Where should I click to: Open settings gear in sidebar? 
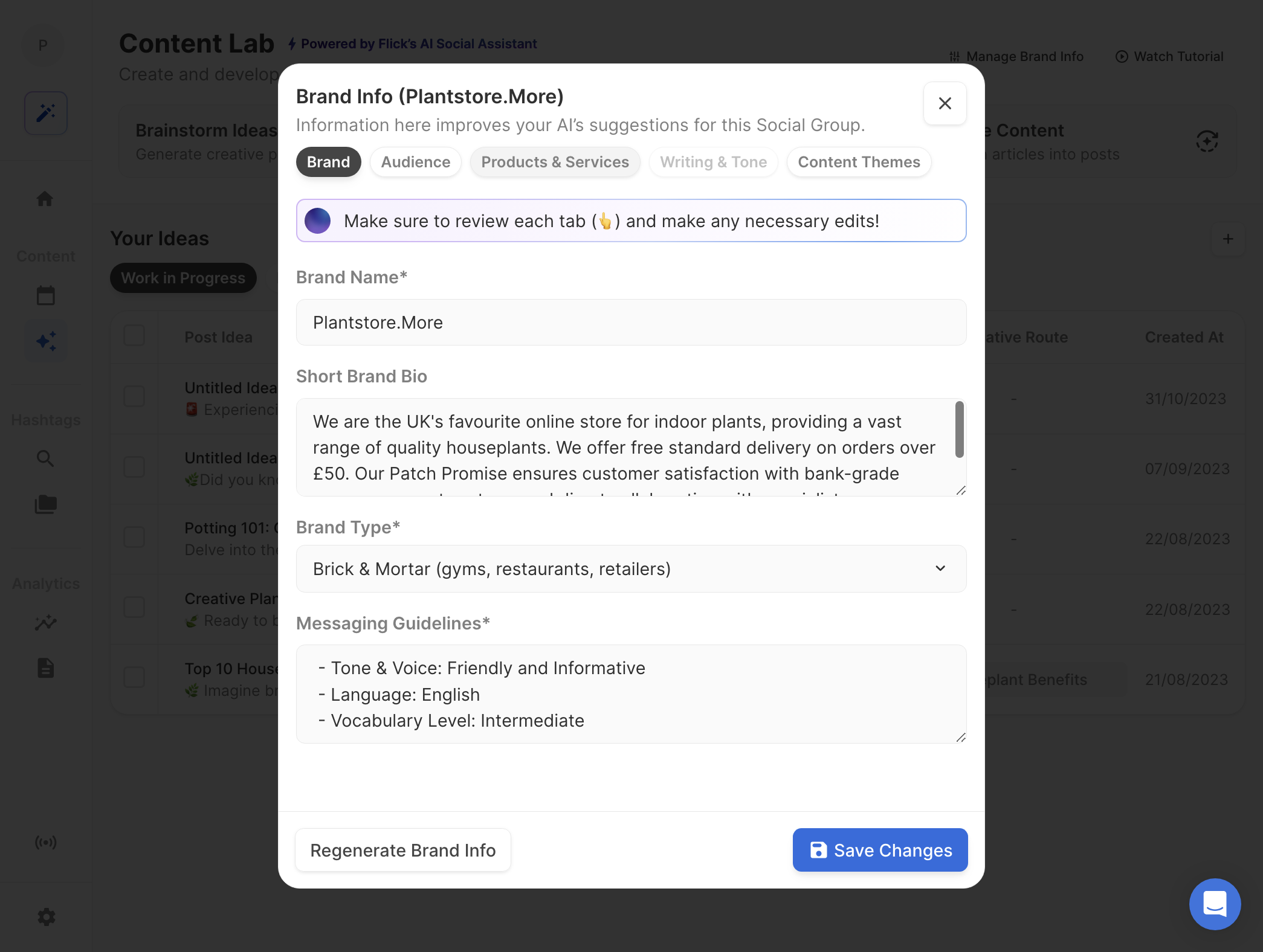(47, 917)
